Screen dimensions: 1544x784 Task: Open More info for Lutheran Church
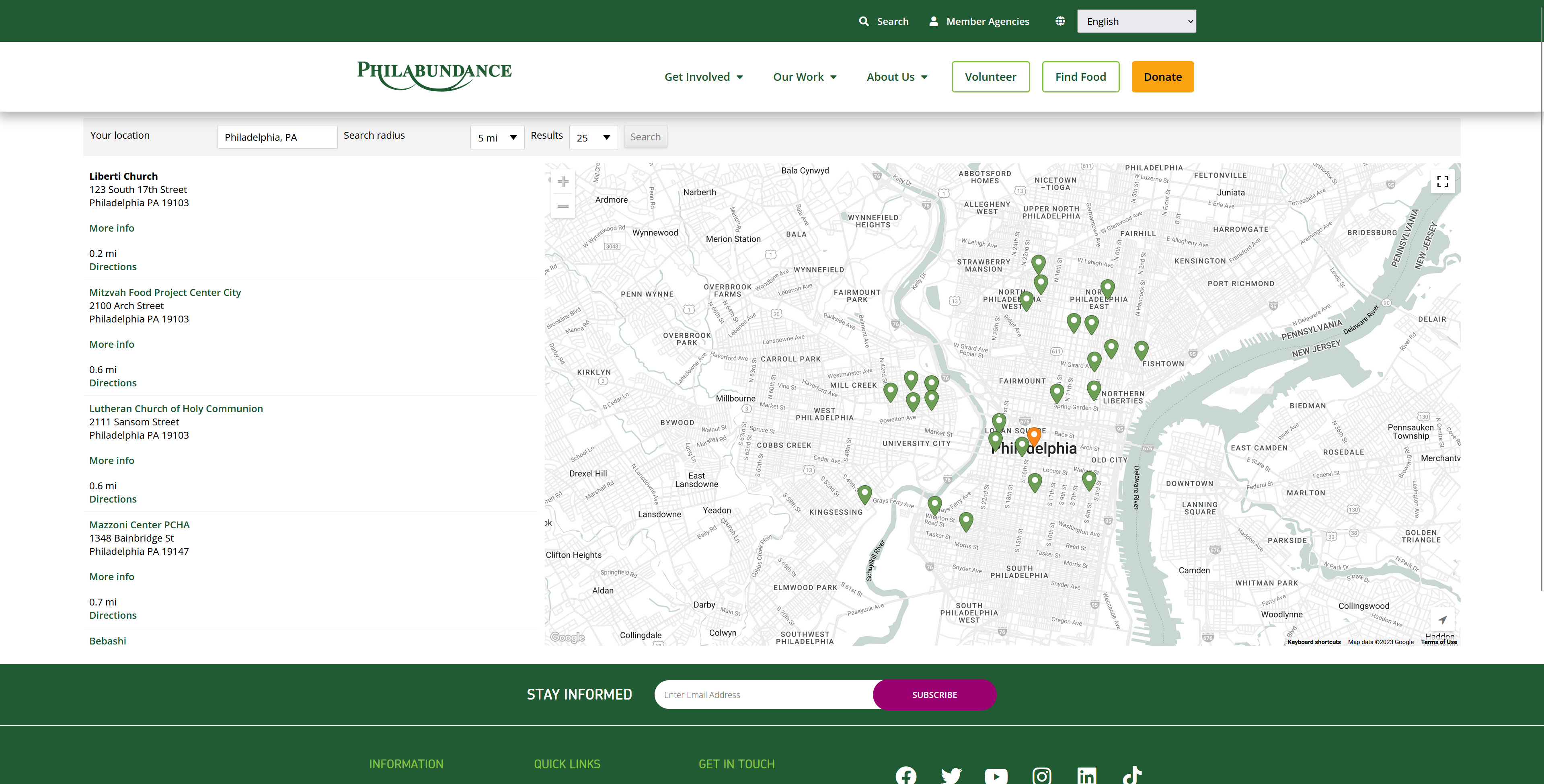click(111, 460)
